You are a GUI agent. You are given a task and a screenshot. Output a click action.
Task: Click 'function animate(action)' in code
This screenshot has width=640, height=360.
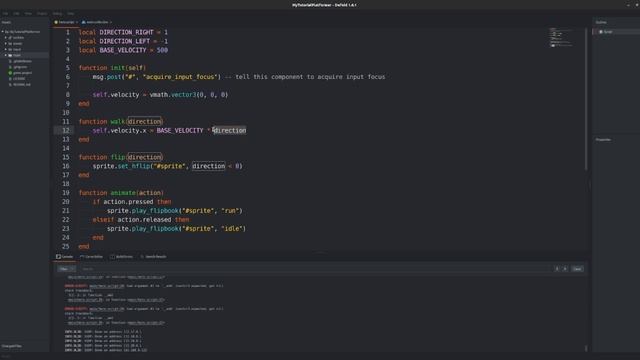[121, 193]
